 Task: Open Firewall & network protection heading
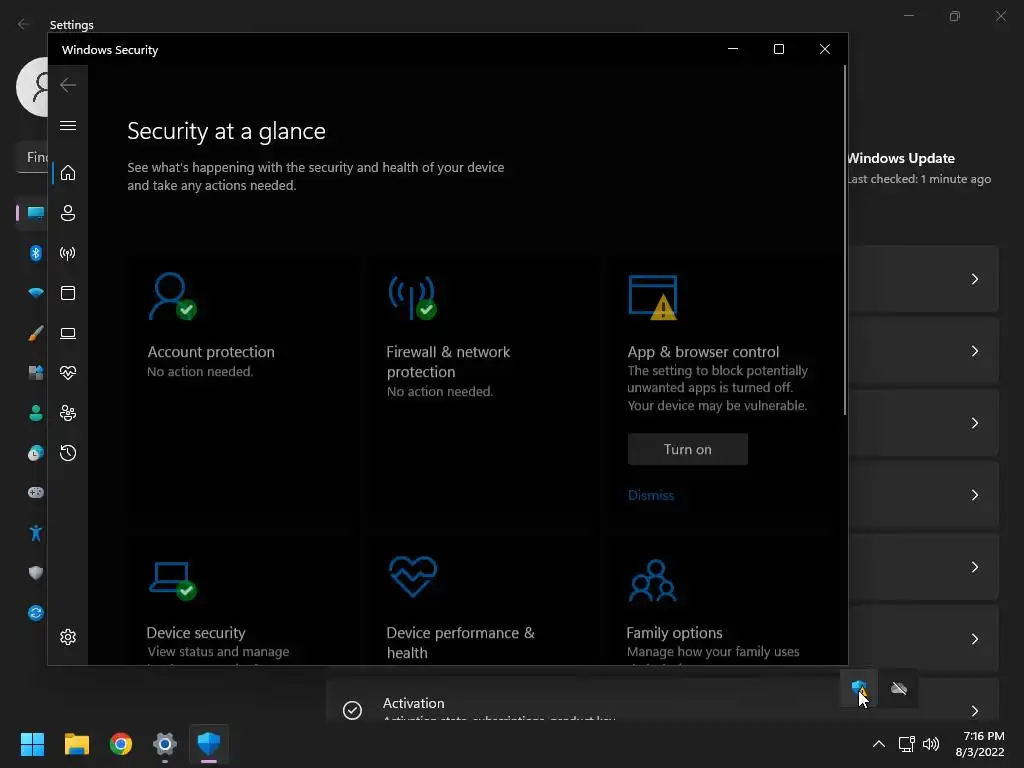click(448, 362)
